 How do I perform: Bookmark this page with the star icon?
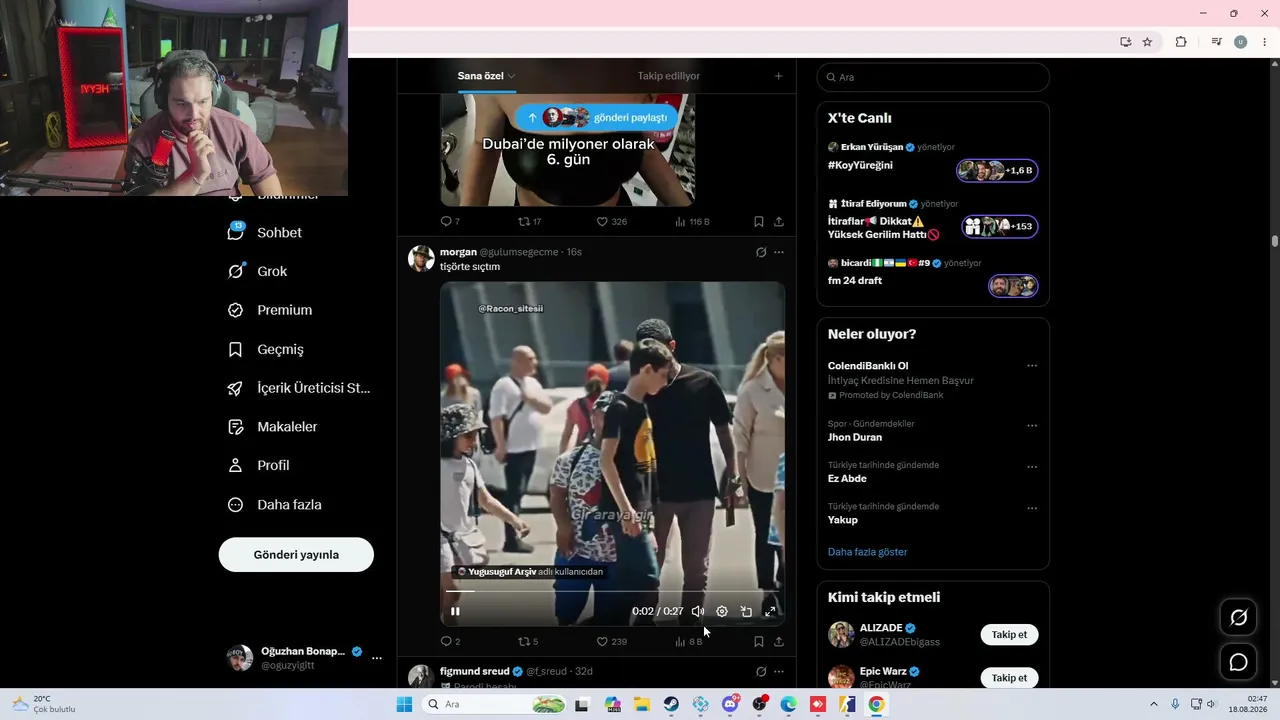[1147, 42]
